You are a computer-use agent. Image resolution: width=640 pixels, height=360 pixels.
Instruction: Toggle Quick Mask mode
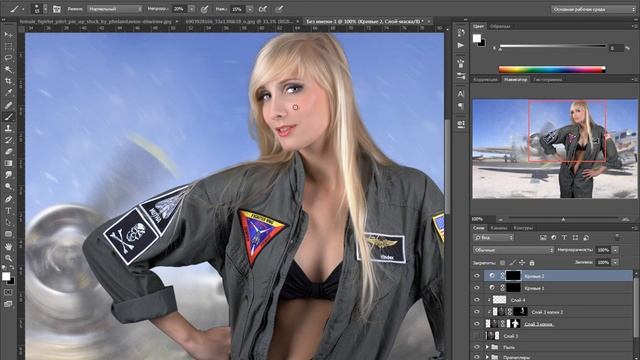click(8, 292)
